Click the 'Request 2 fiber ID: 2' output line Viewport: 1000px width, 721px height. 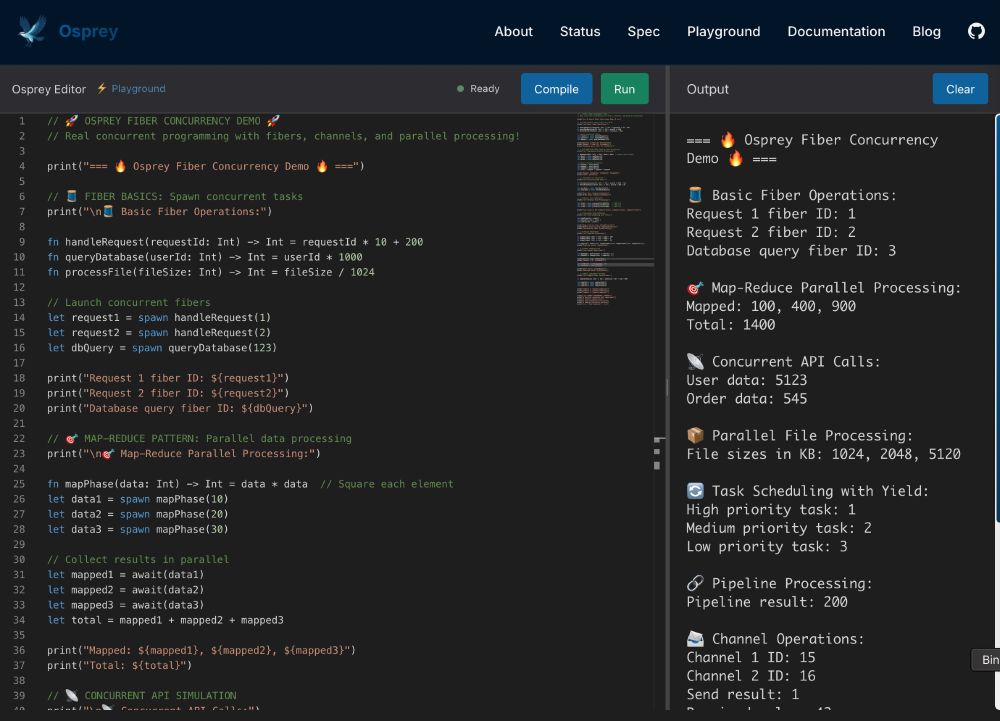point(771,232)
